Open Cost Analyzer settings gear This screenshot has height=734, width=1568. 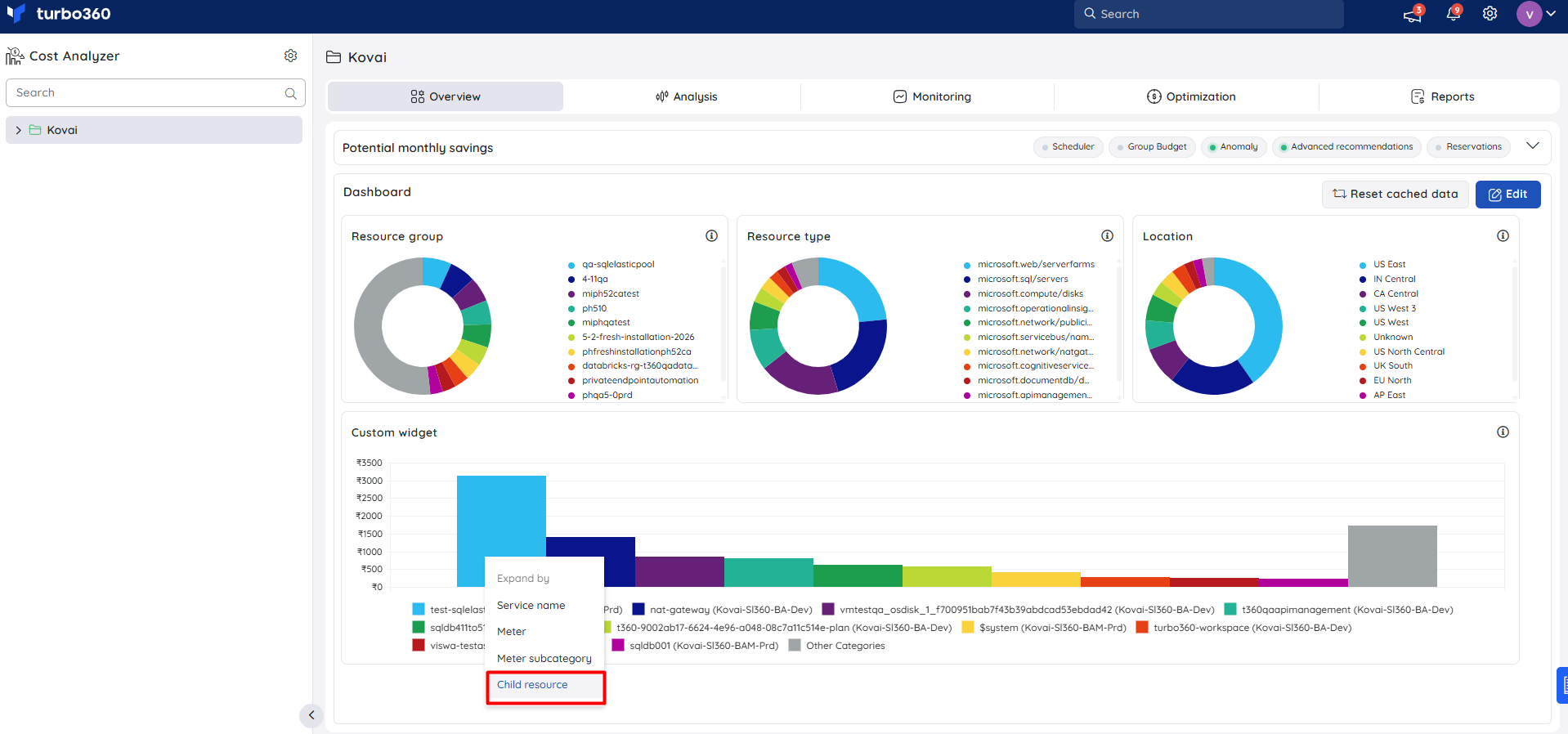290,56
